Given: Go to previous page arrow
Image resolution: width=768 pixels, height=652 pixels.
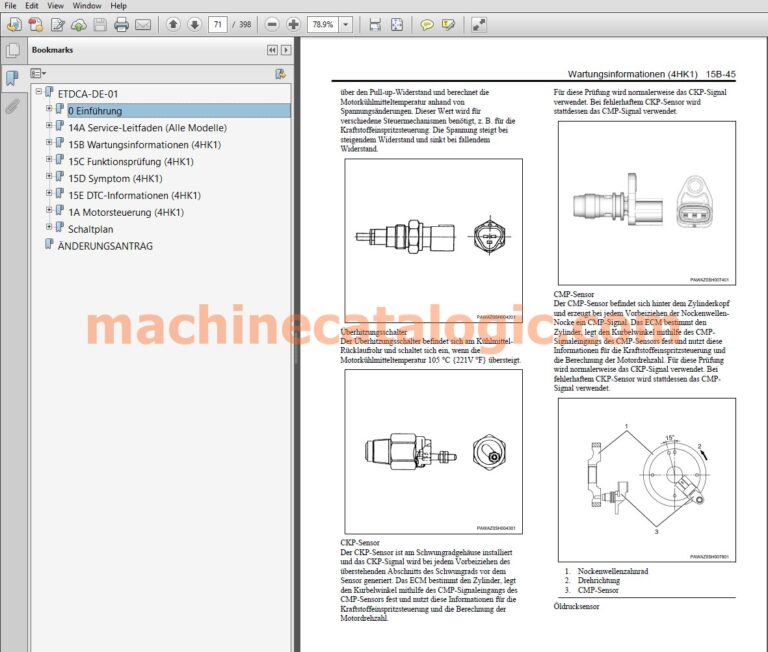Looking at the screenshot, I should click(x=173, y=24).
